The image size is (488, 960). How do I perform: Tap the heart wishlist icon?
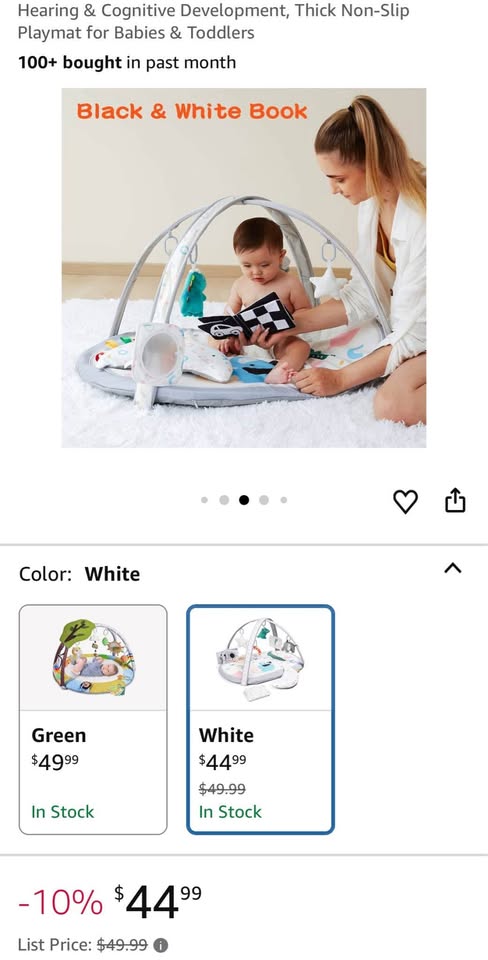coord(405,501)
